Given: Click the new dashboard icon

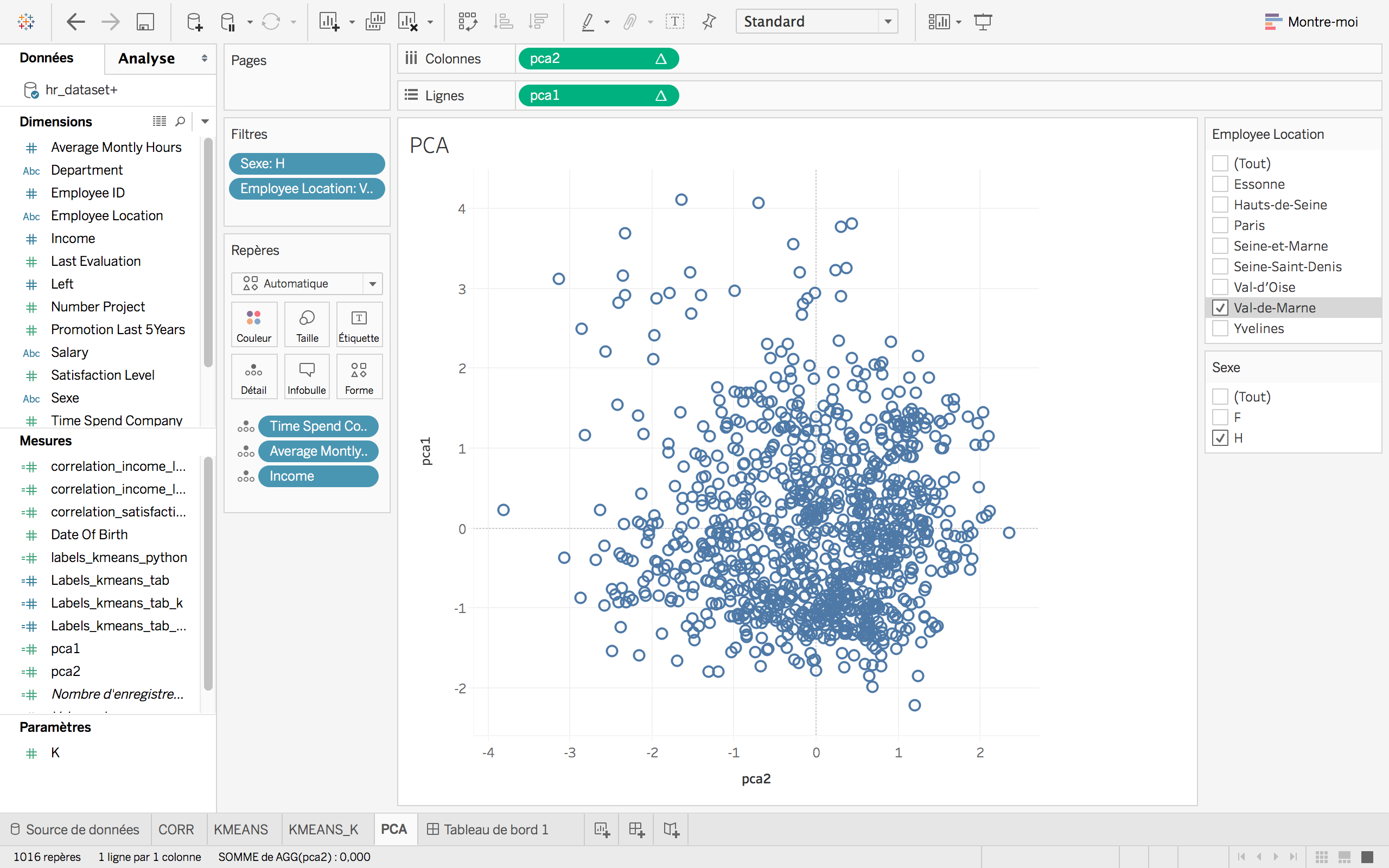Looking at the screenshot, I should coord(636,829).
